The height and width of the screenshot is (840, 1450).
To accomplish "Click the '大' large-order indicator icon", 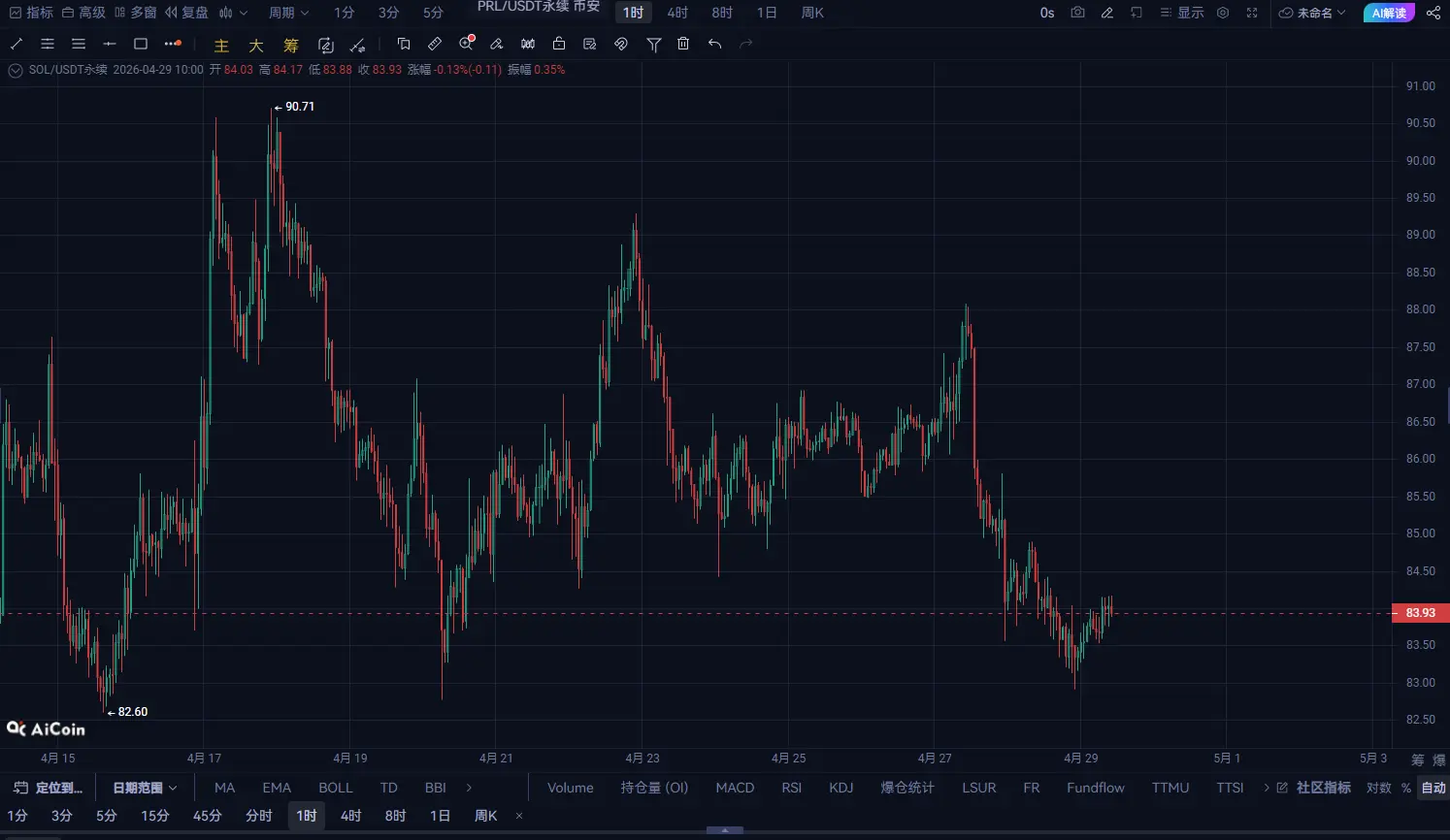I will click(x=256, y=45).
